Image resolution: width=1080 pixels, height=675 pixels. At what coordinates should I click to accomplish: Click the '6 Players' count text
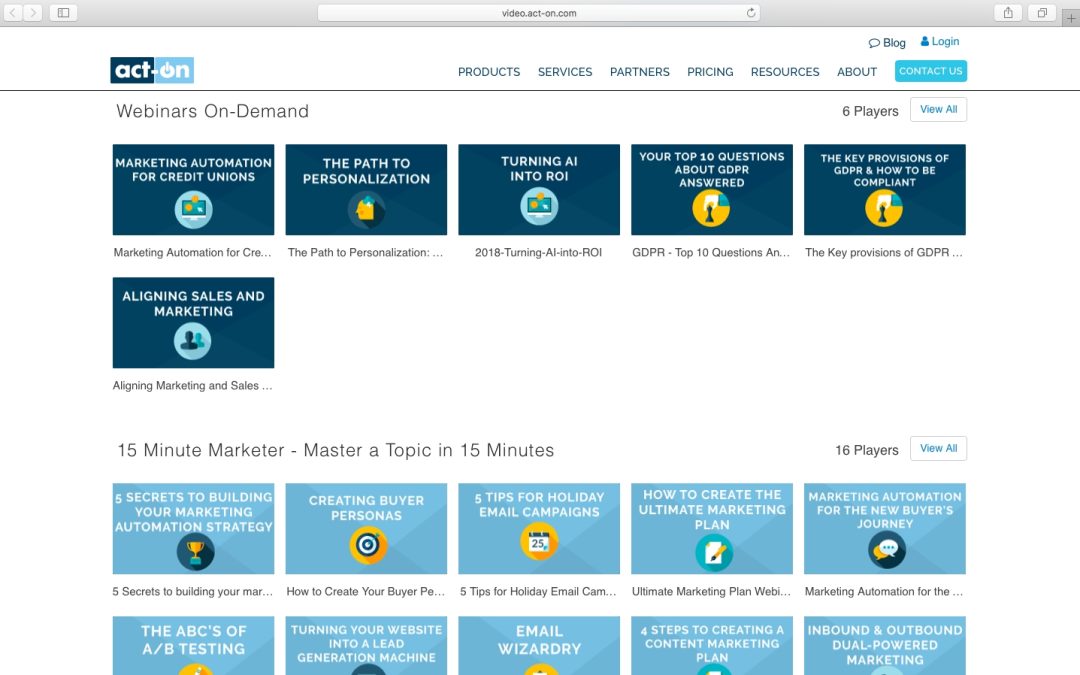point(871,112)
